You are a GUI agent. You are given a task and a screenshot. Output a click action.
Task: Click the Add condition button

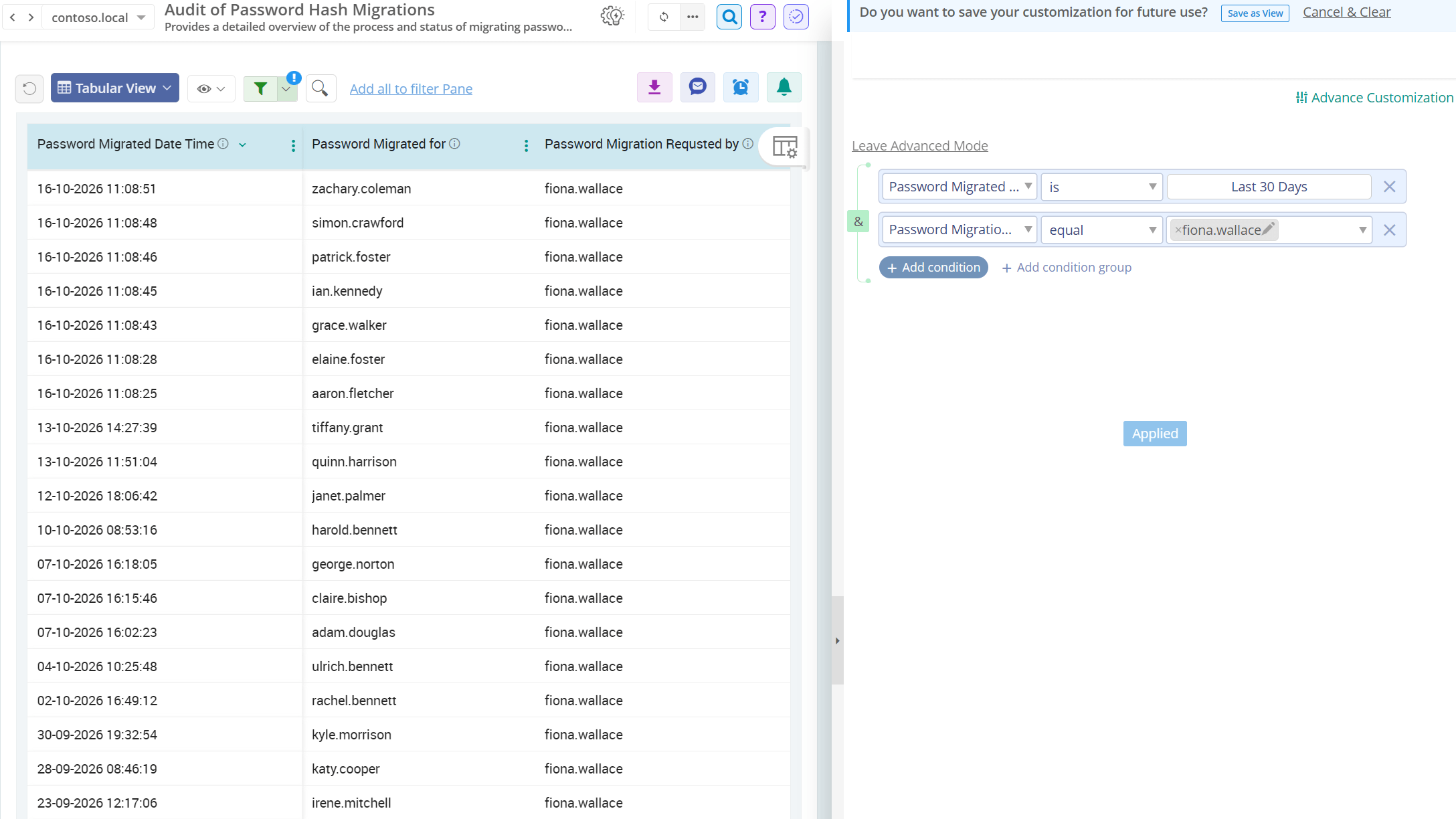pos(933,267)
